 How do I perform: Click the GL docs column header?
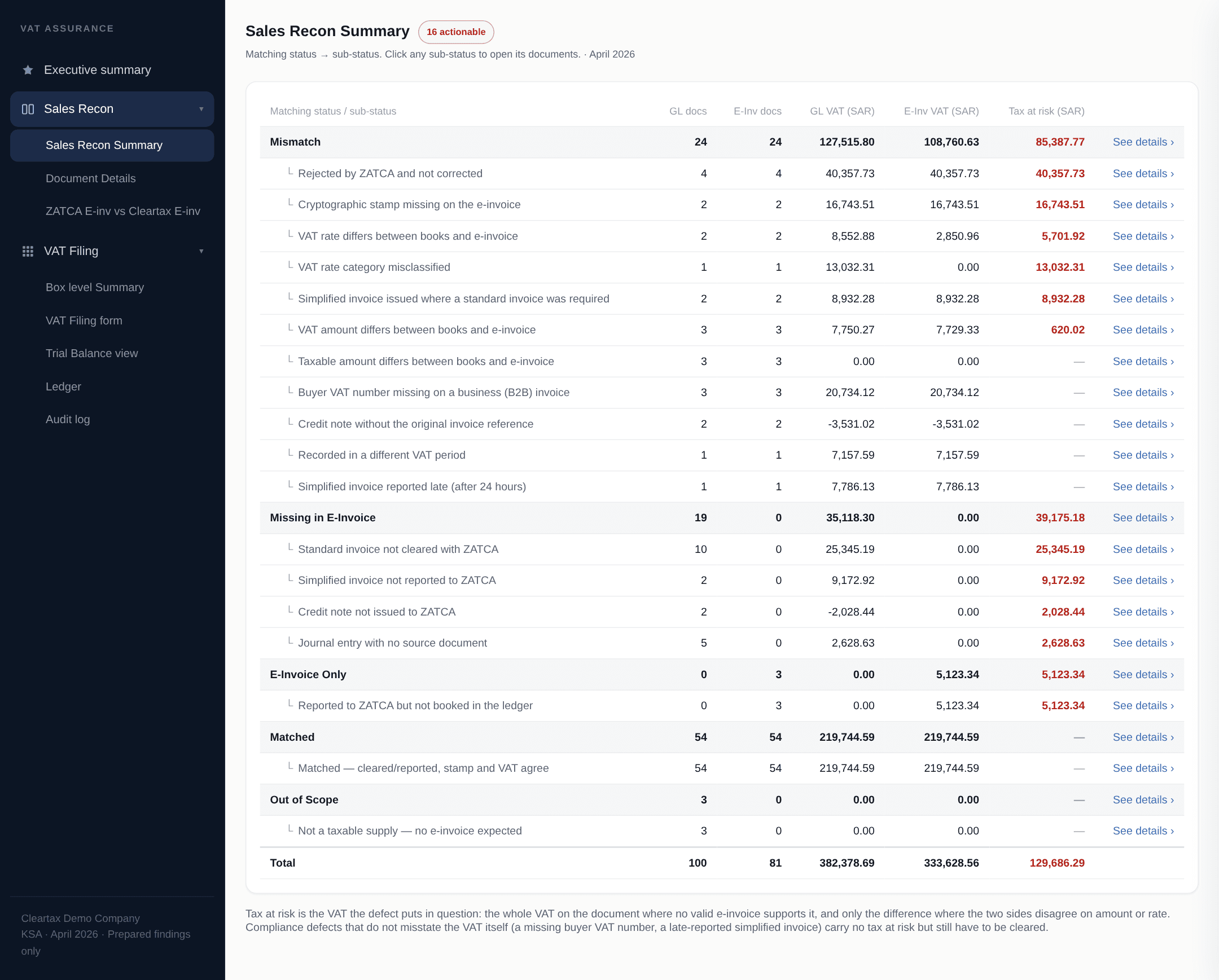pyautogui.click(x=687, y=111)
